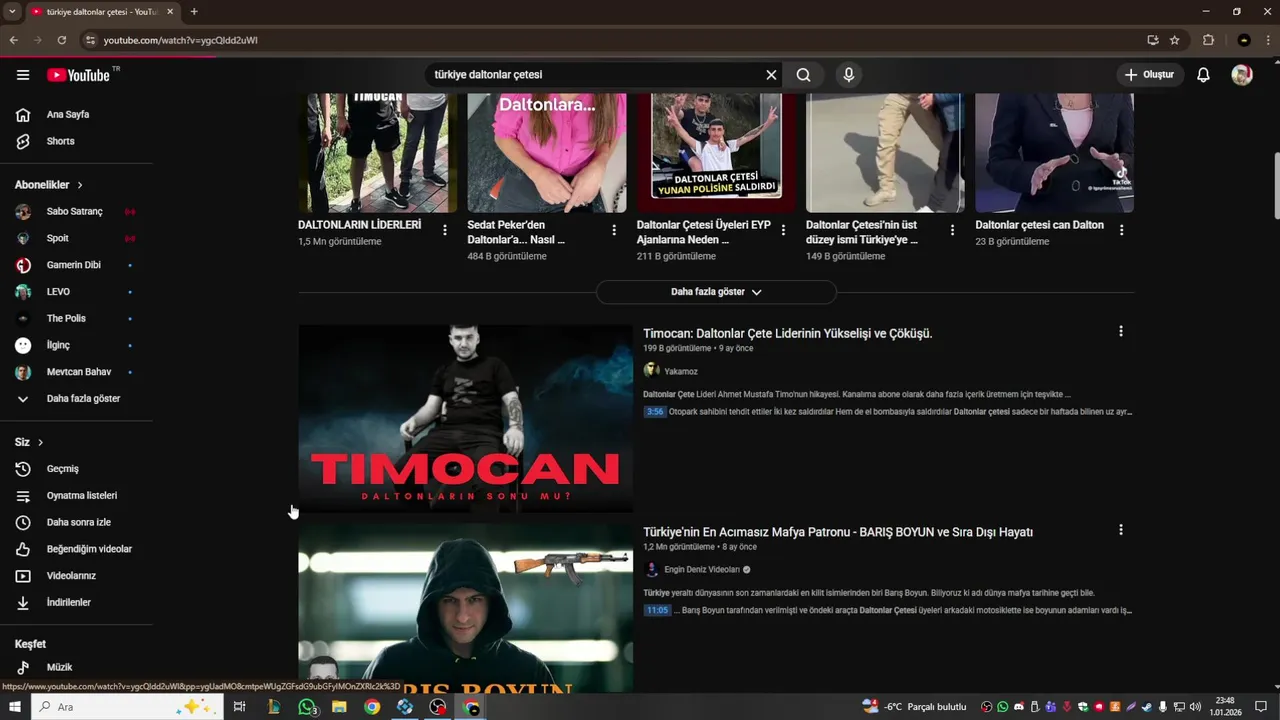
Task: Click the Barış Boyun video title
Action: click(x=838, y=532)
